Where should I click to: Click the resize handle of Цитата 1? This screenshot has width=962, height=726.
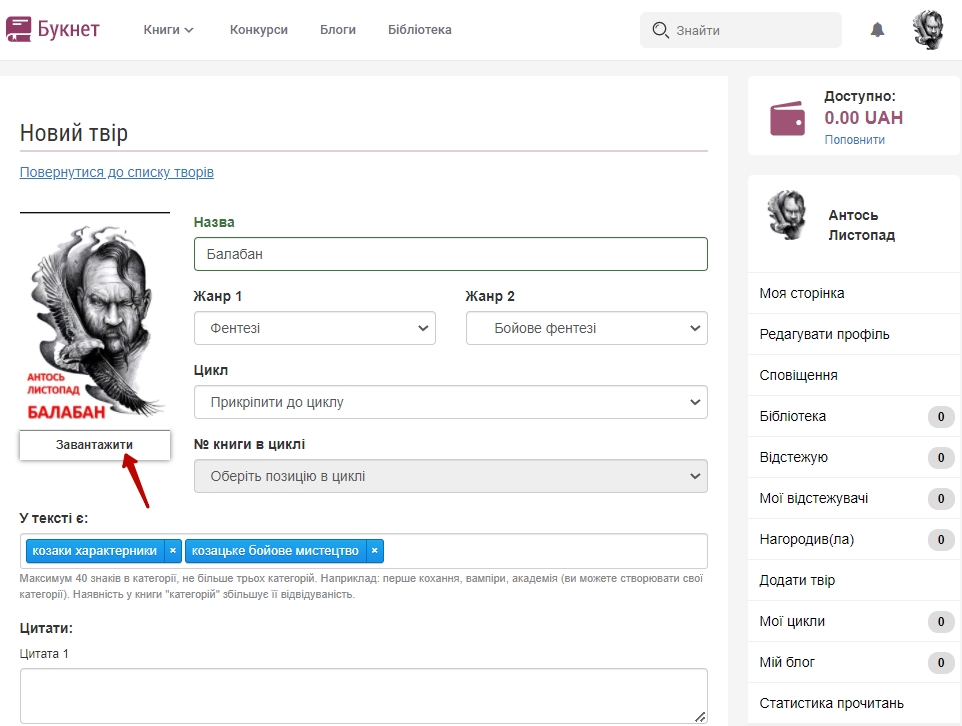click(700, 716)
